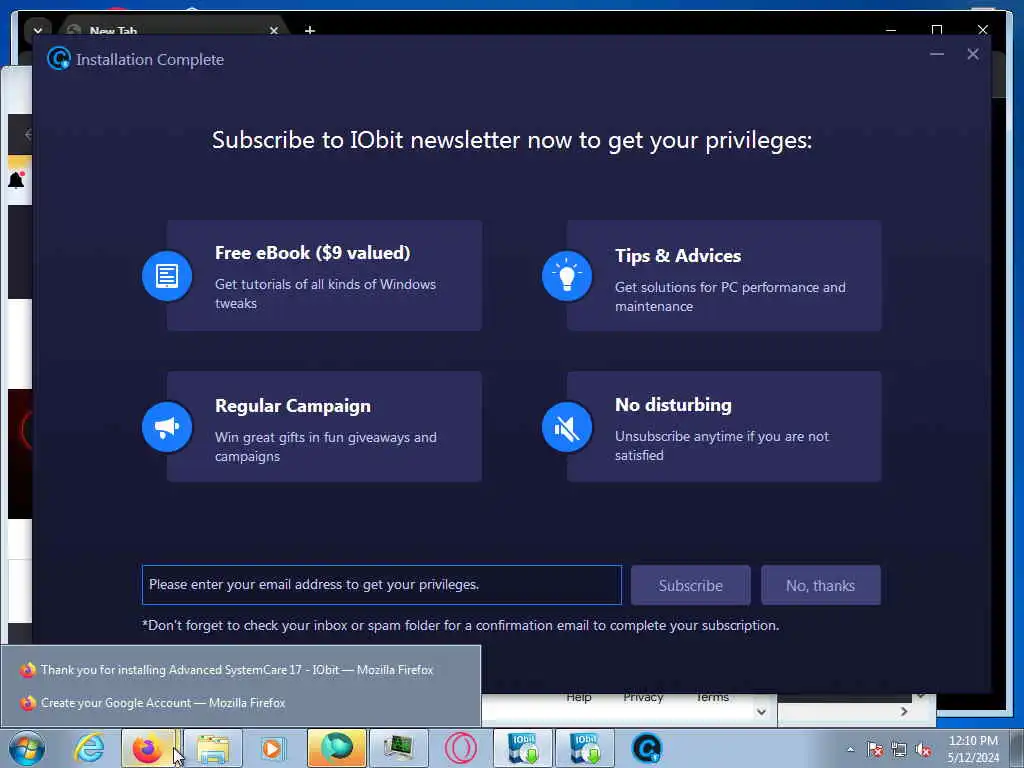
Task: Open Windows Media Player from taskbar
Action: [272, 748]
